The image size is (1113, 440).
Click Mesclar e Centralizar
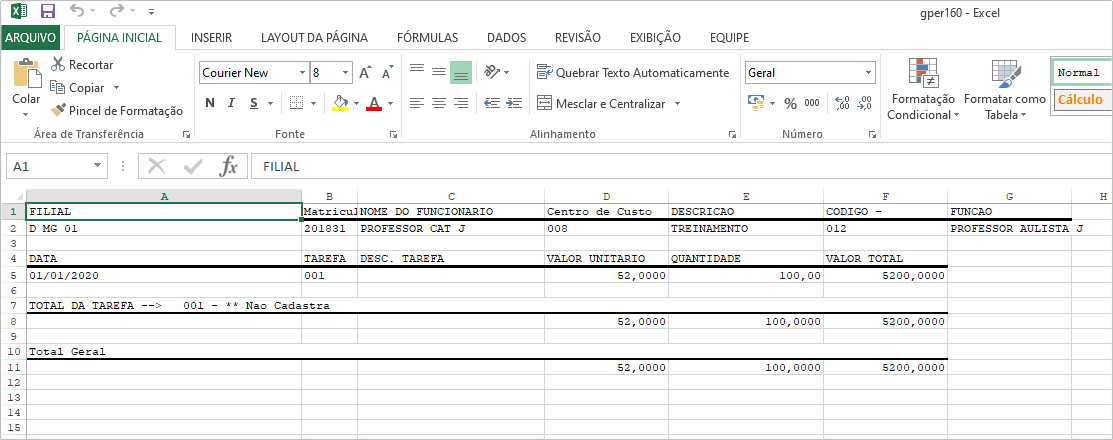[x=601, y=104]
